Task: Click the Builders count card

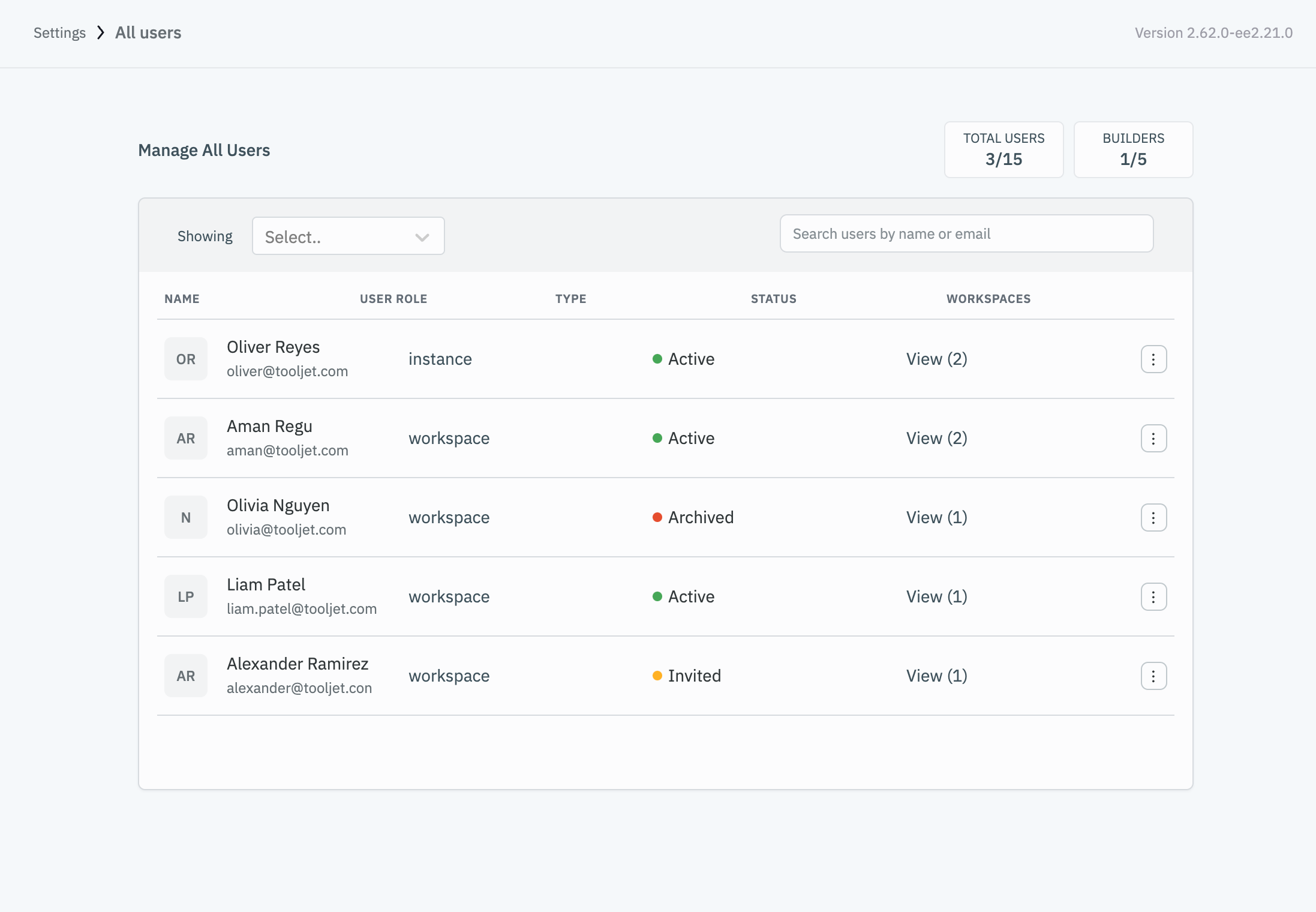Action: [x=1132, y=149]
